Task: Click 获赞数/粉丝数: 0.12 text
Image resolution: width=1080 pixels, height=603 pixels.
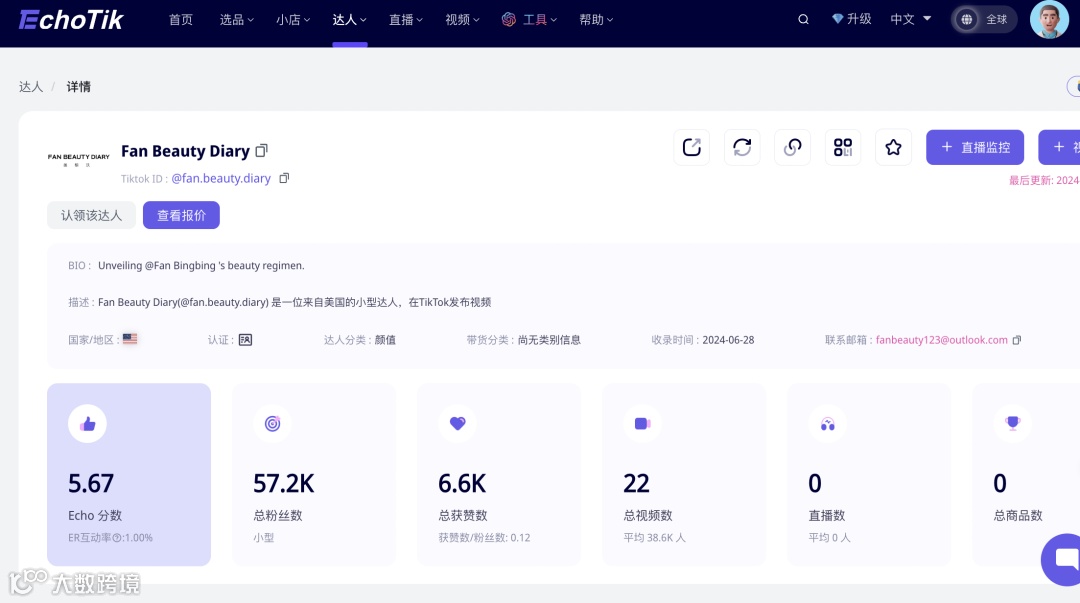Action: [484, 538]
